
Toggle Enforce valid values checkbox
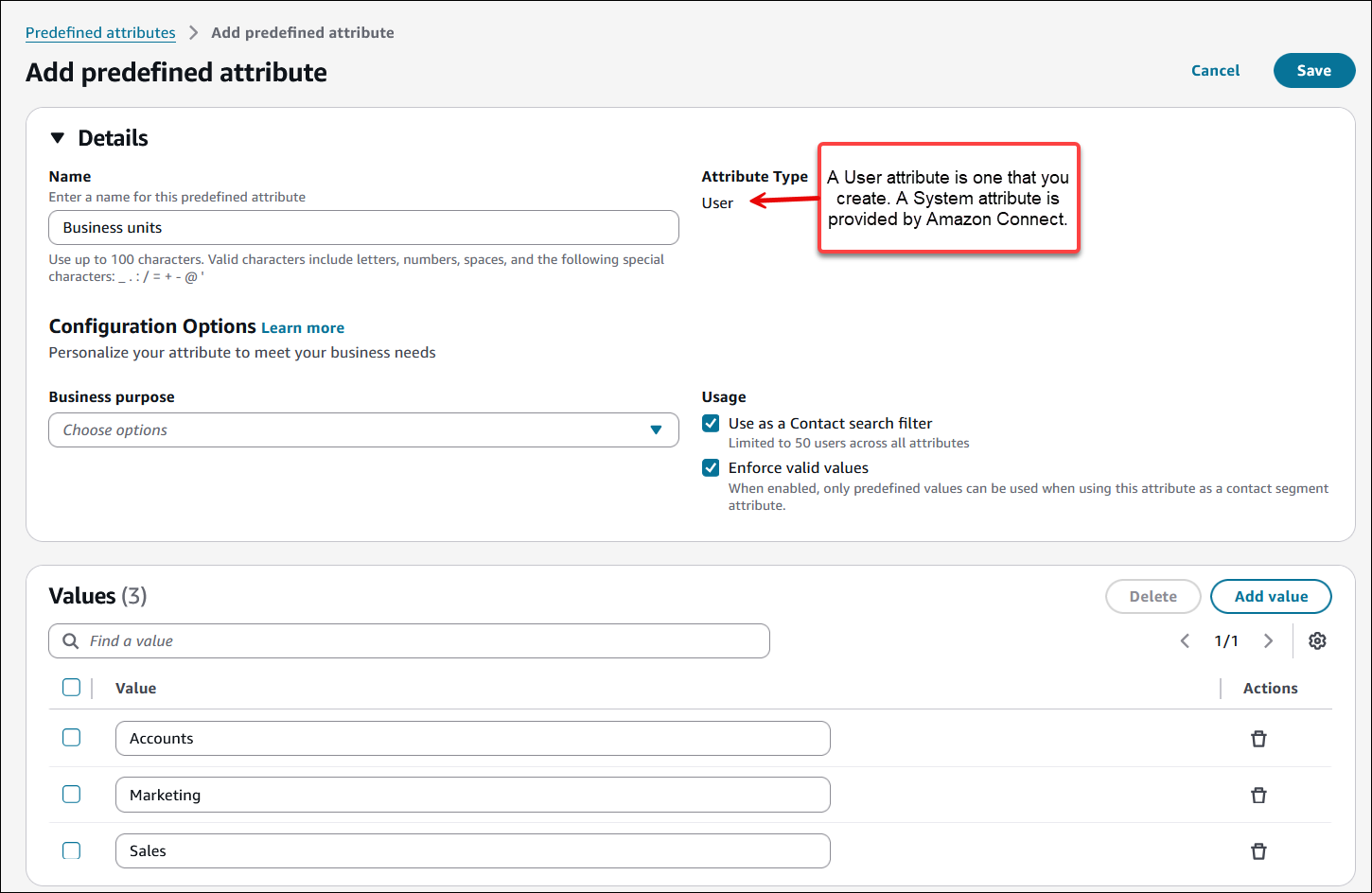pyautogui.click(x=711, y=468)
